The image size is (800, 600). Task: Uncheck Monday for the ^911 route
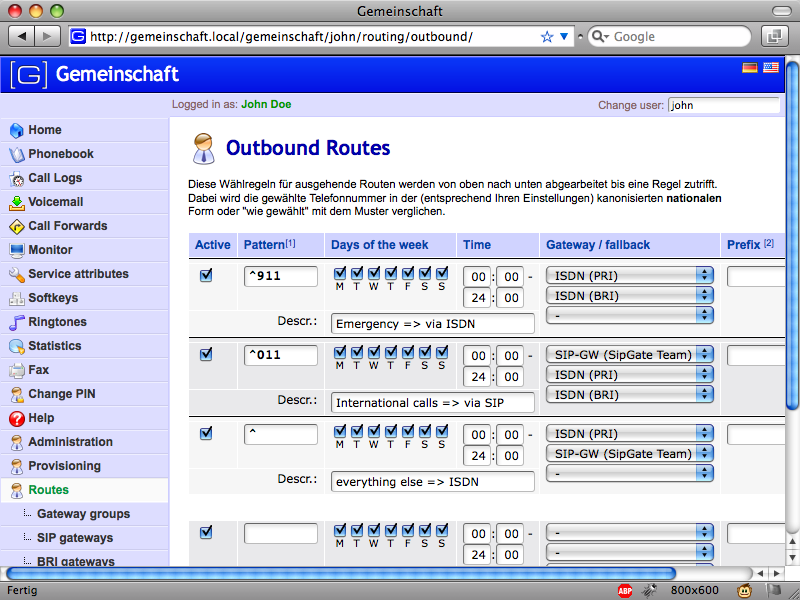340,273
